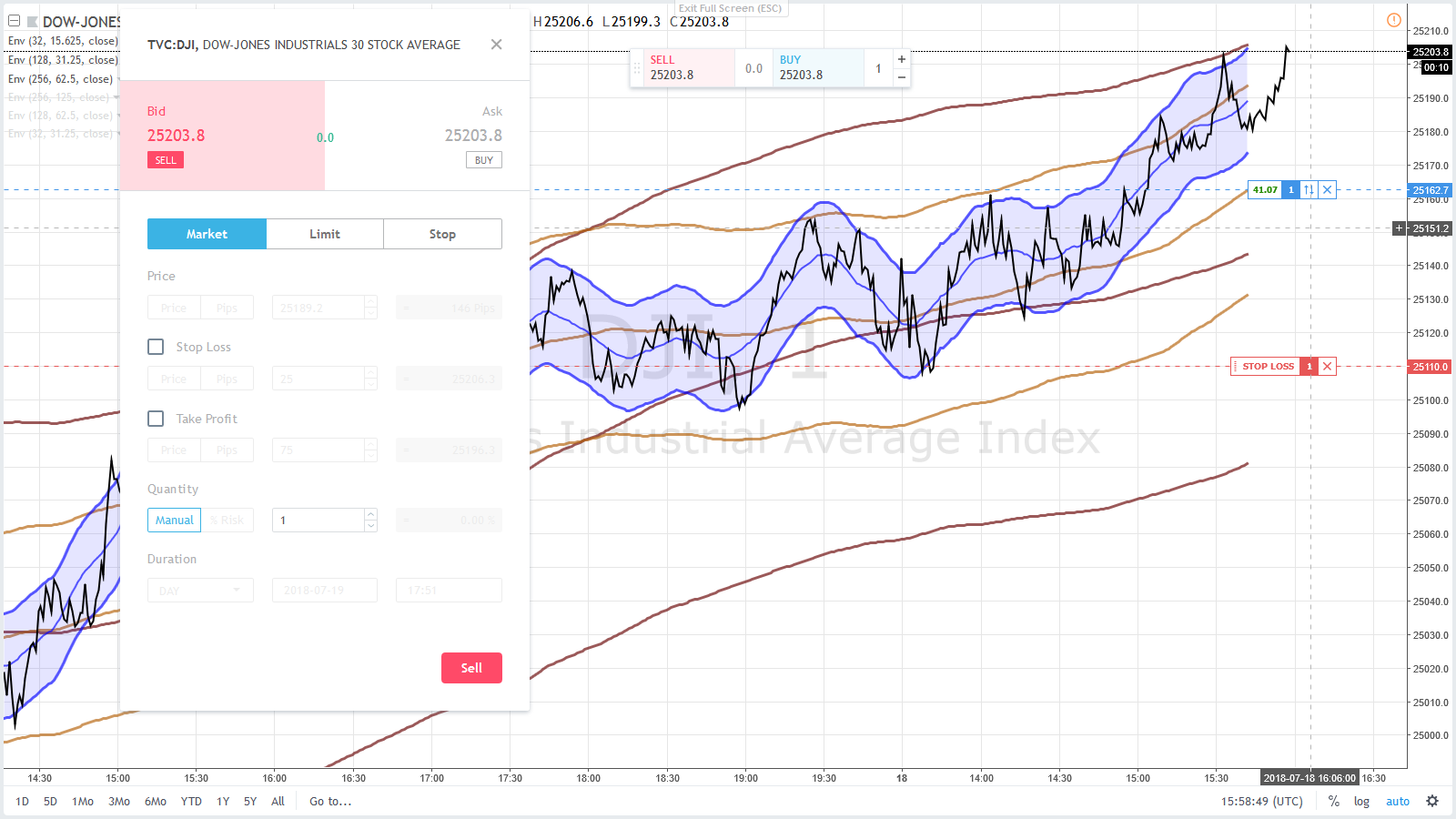Image resolution: width=1456 pixels, height=819 pixels.
Task: Open dropdown for Env (256, 125, close)
Action: 117,97
